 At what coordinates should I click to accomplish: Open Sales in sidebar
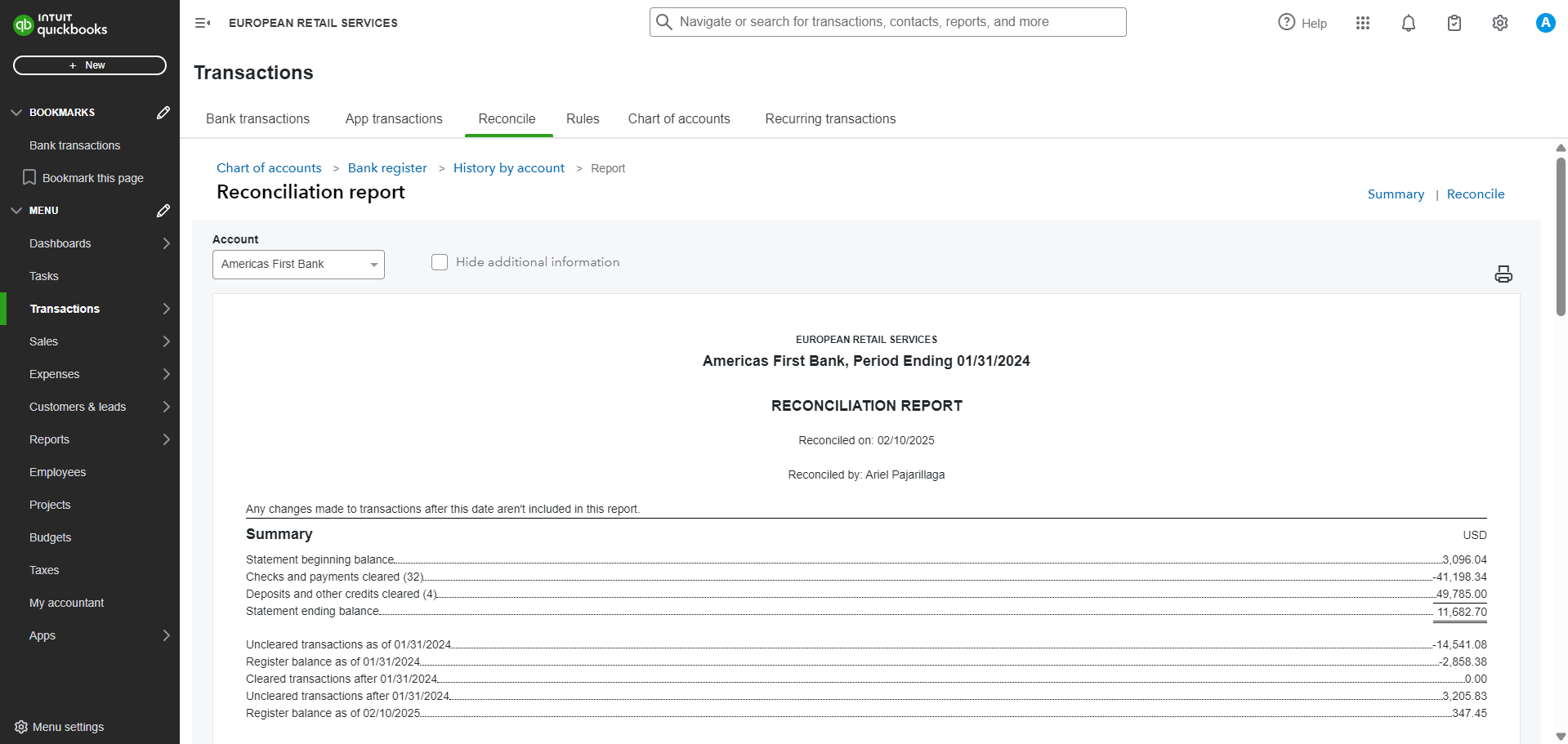point(44,341)
